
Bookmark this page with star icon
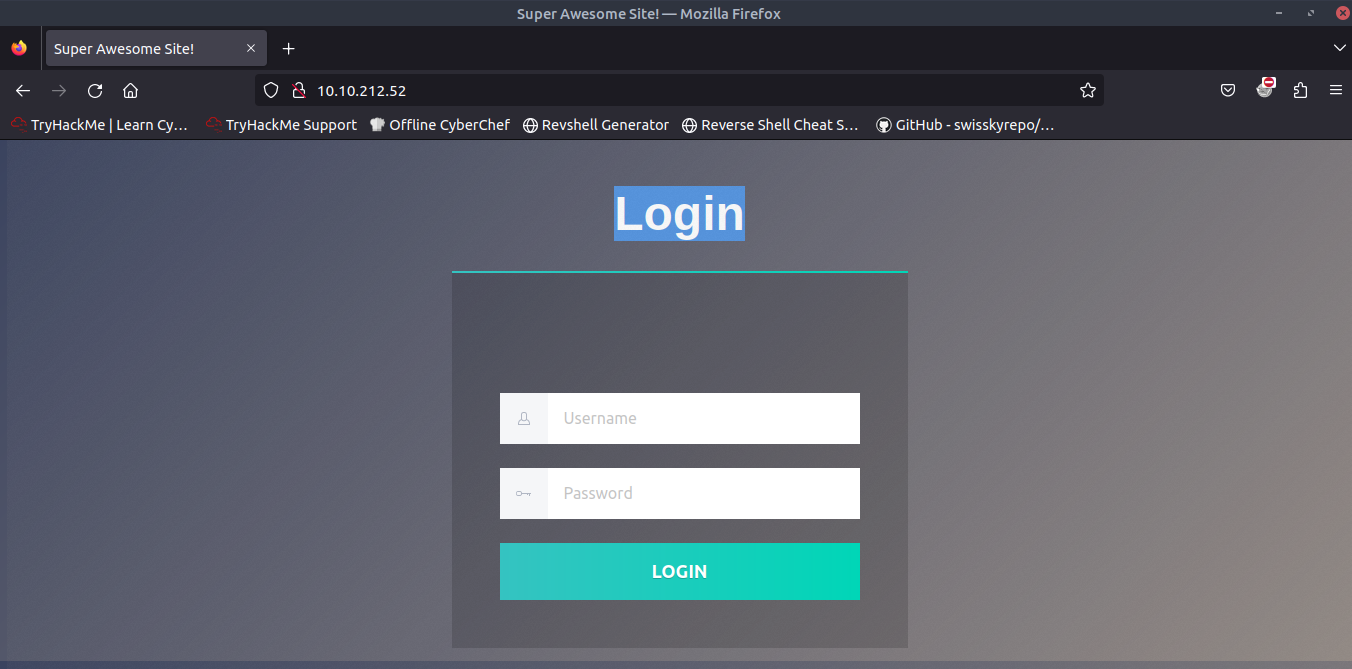coord(1088,90)
